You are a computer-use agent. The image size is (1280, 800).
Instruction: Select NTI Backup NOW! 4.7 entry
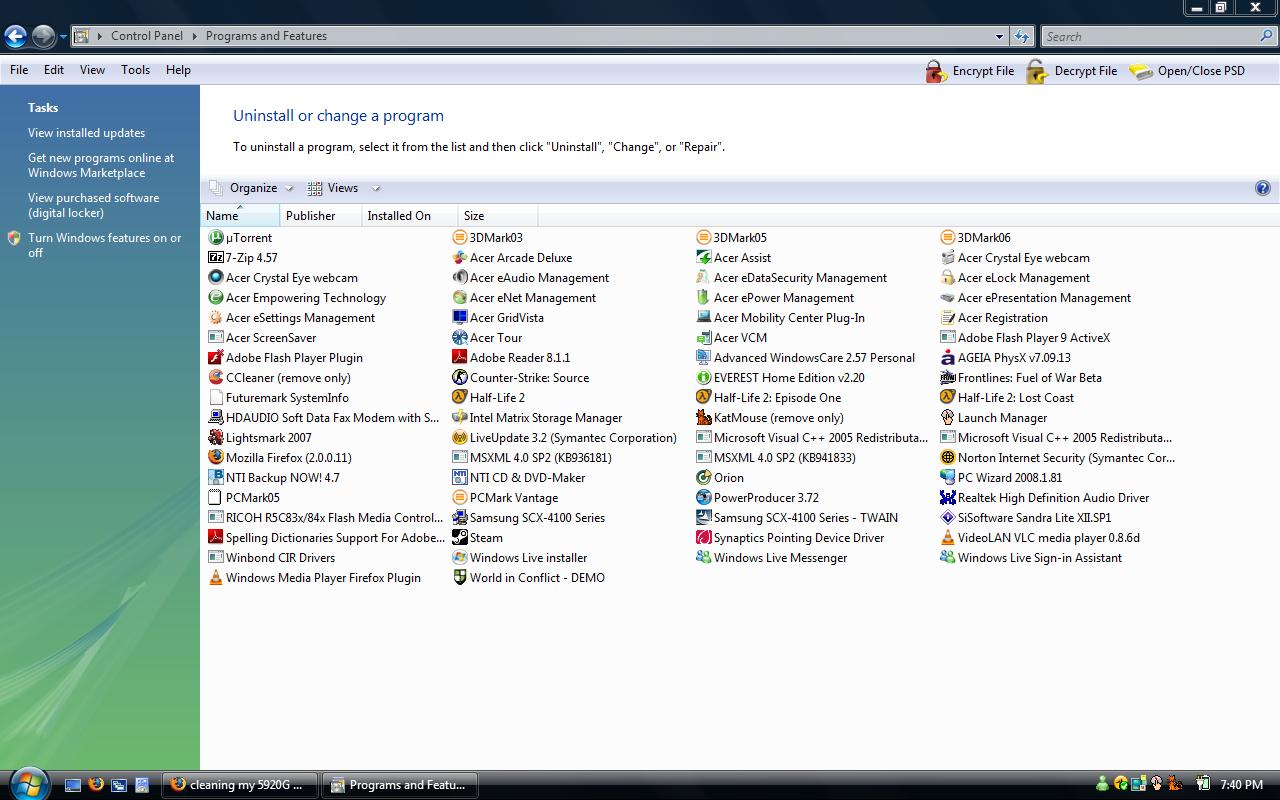click(x=273, y=478)
